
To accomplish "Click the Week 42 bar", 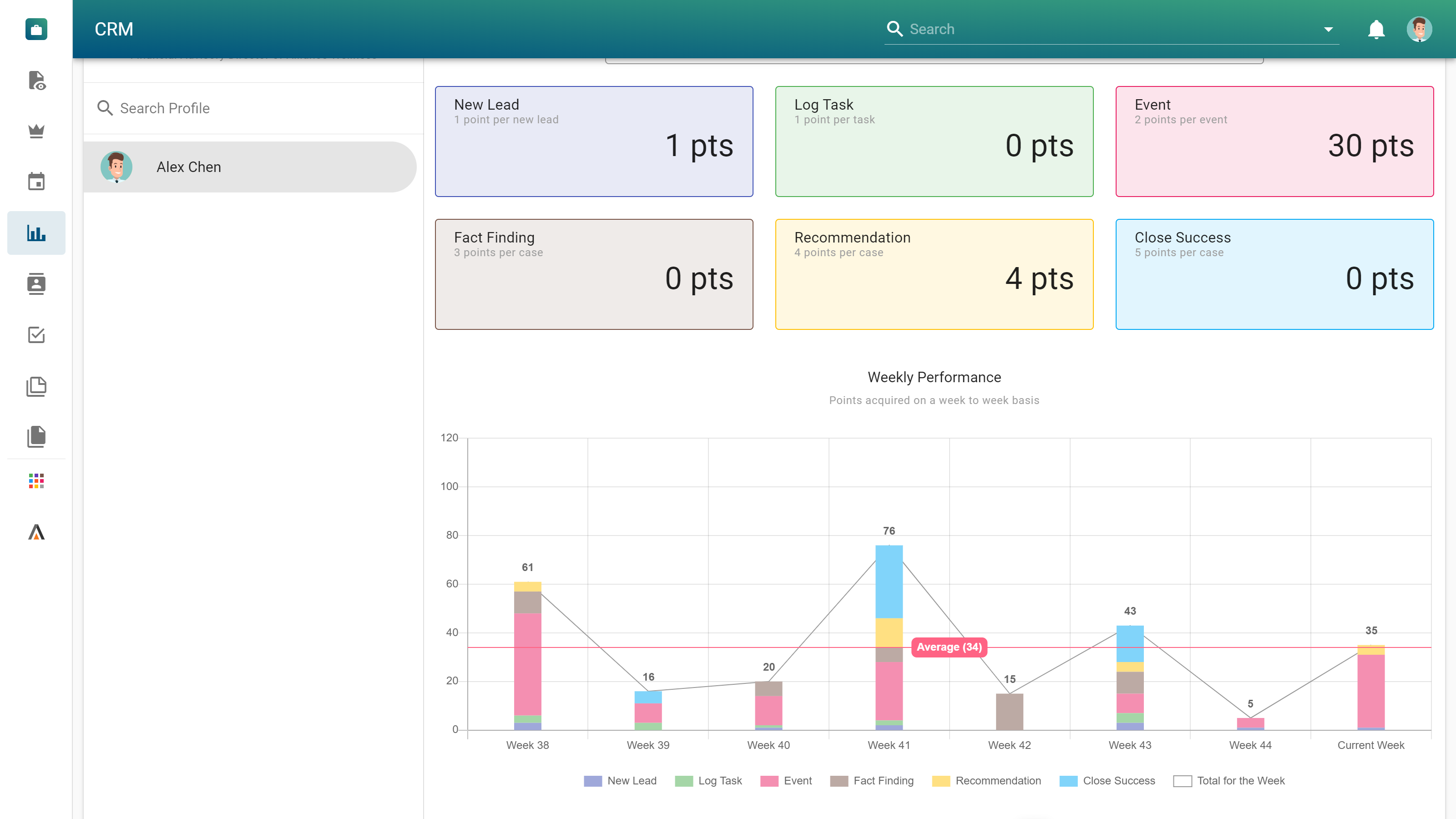I will (x=1009, y=712).
